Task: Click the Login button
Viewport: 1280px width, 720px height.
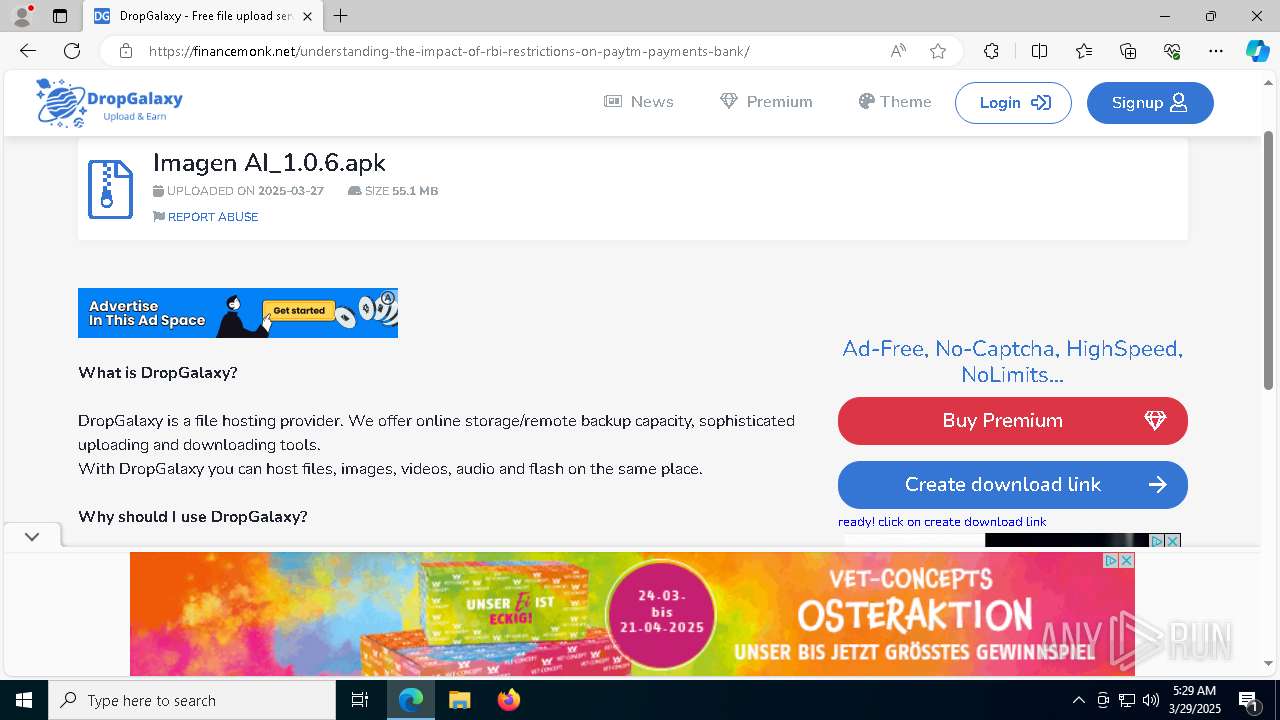Action: point(1013,103)
